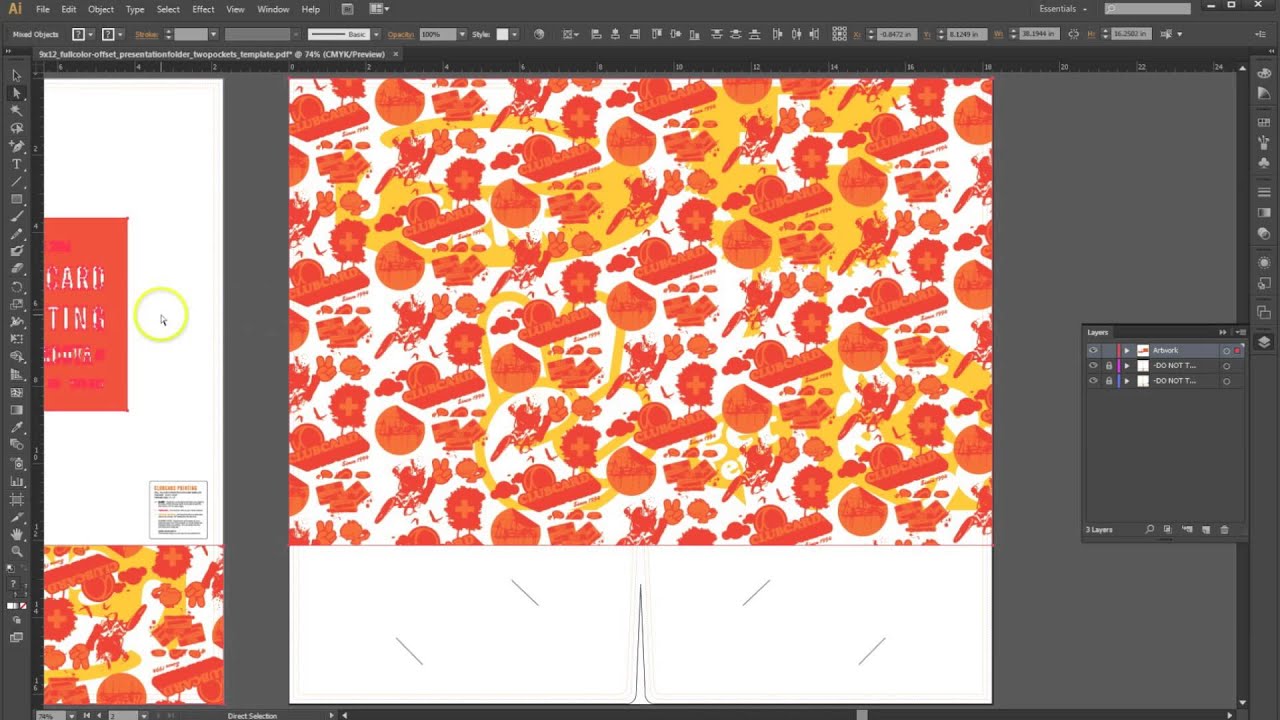Open the File menu

43,9
